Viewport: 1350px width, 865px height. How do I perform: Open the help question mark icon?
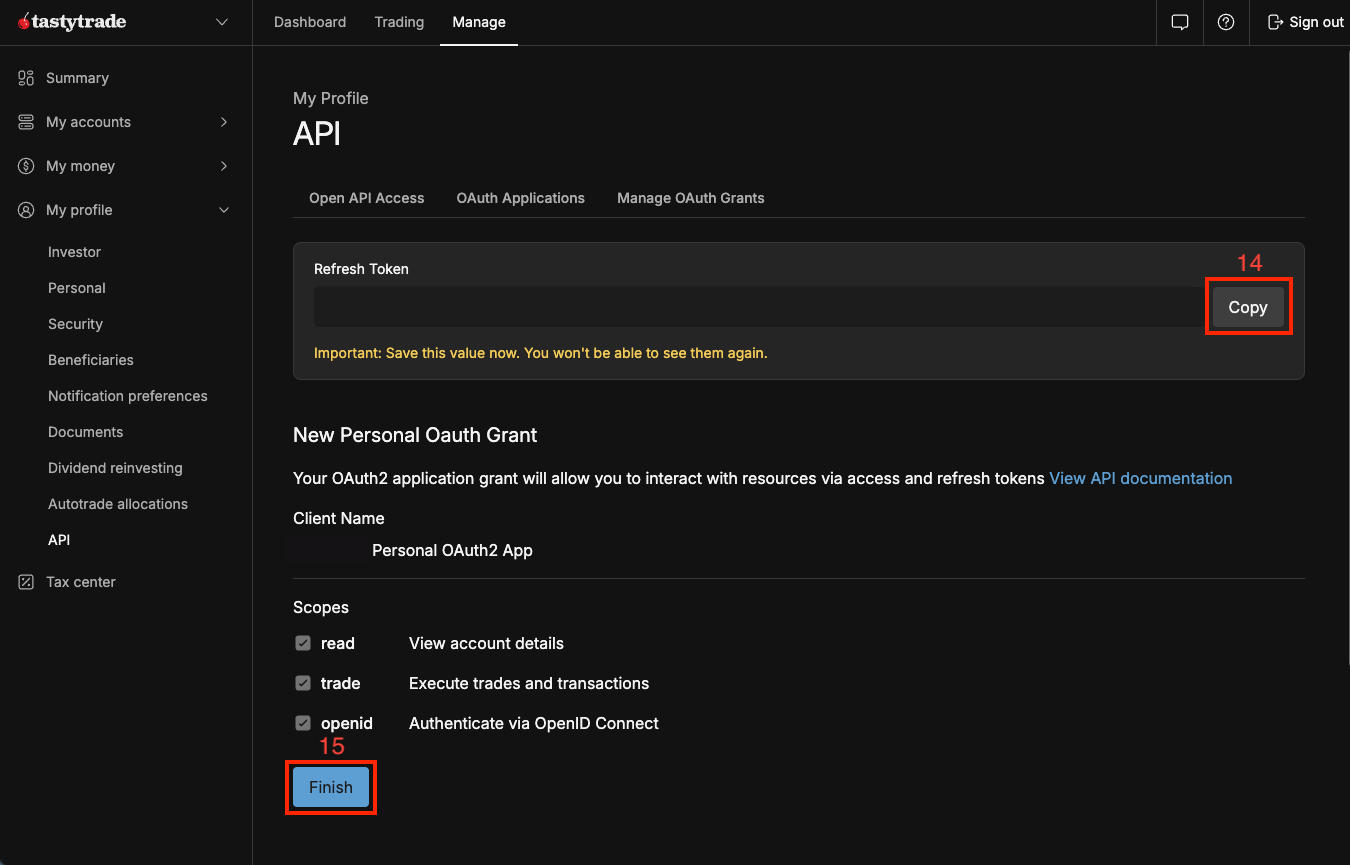[1226, 22]
